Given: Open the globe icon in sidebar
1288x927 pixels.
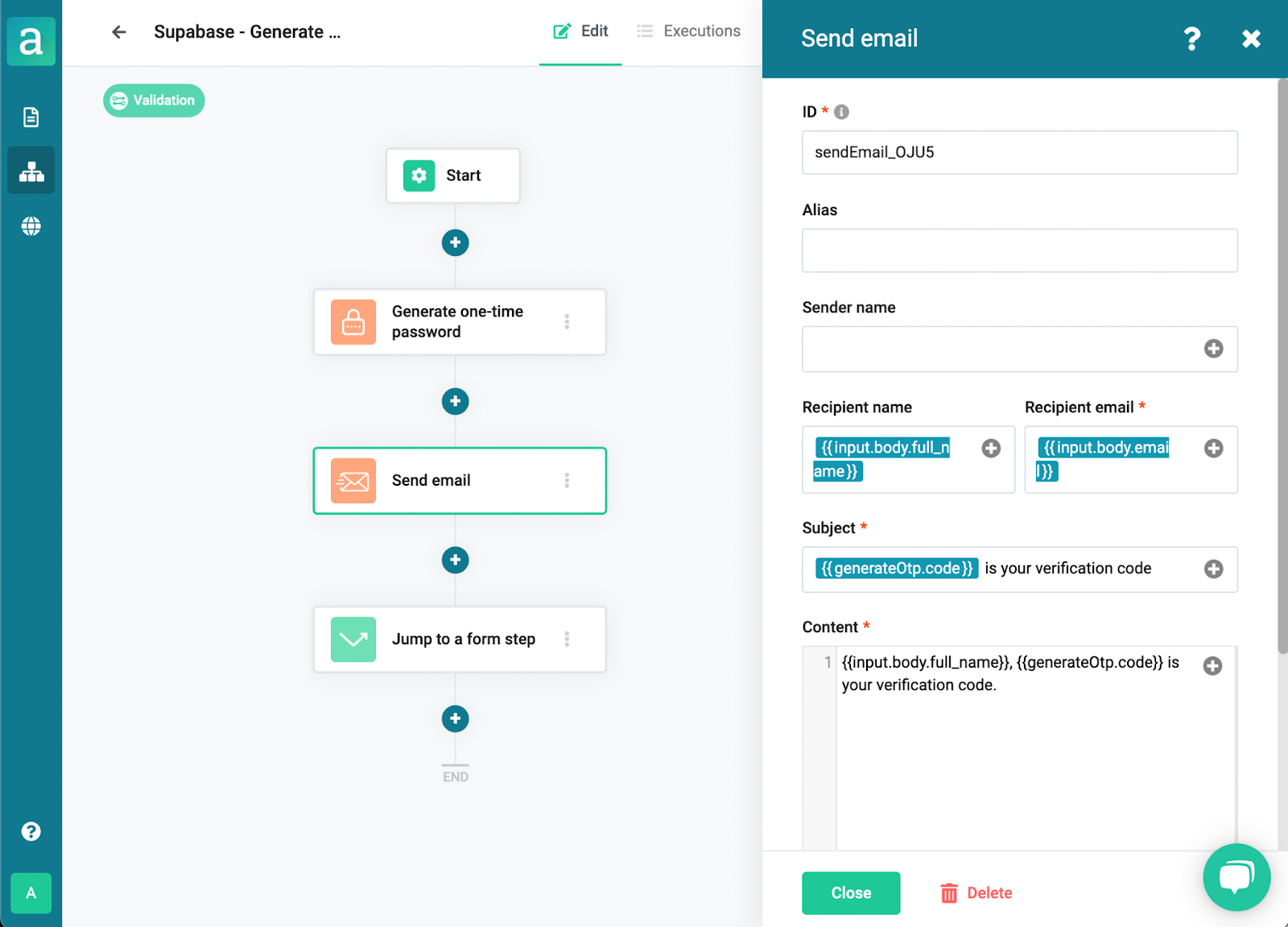Looking at the screenshot, I should [x=31, y=226].
